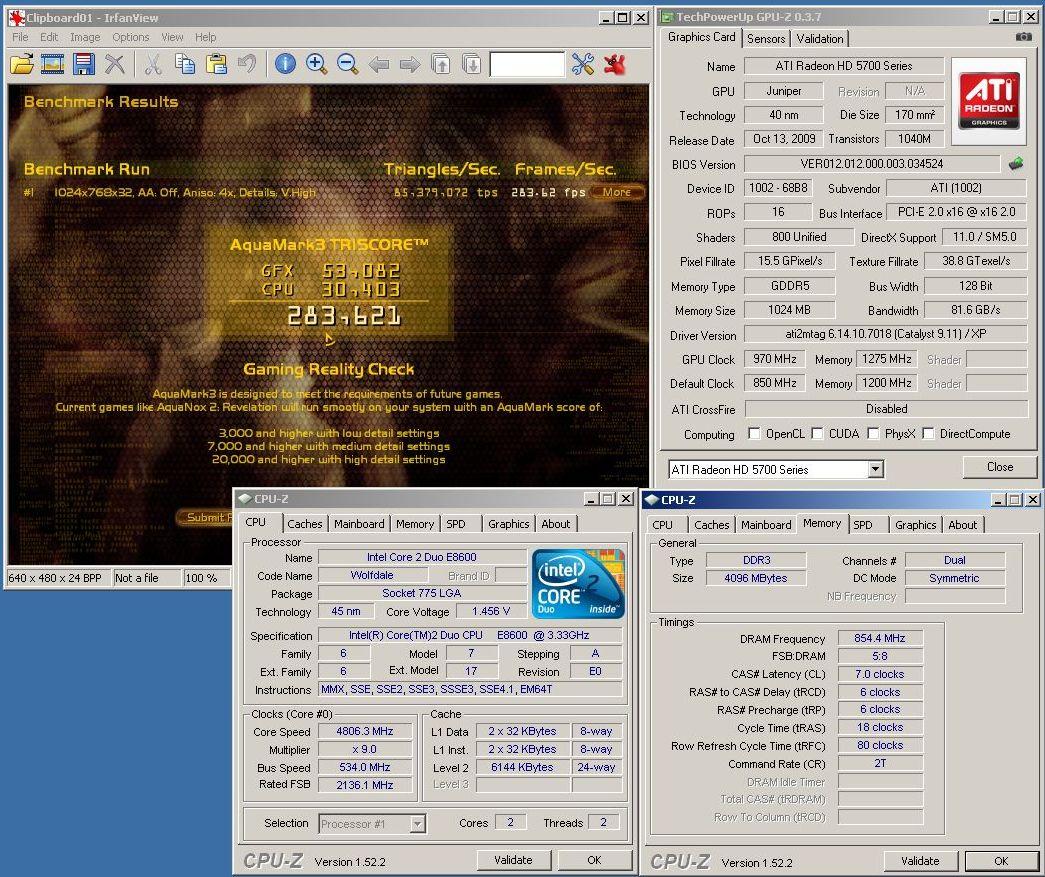Click red IrfanView mascot about icon
Image resolution: width=1045 pixels, height=877 pixels.
tap(614, 65)
